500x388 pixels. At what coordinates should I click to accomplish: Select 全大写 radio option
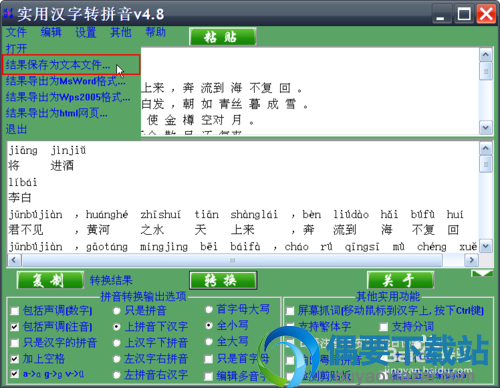click(x=209, y=342)
